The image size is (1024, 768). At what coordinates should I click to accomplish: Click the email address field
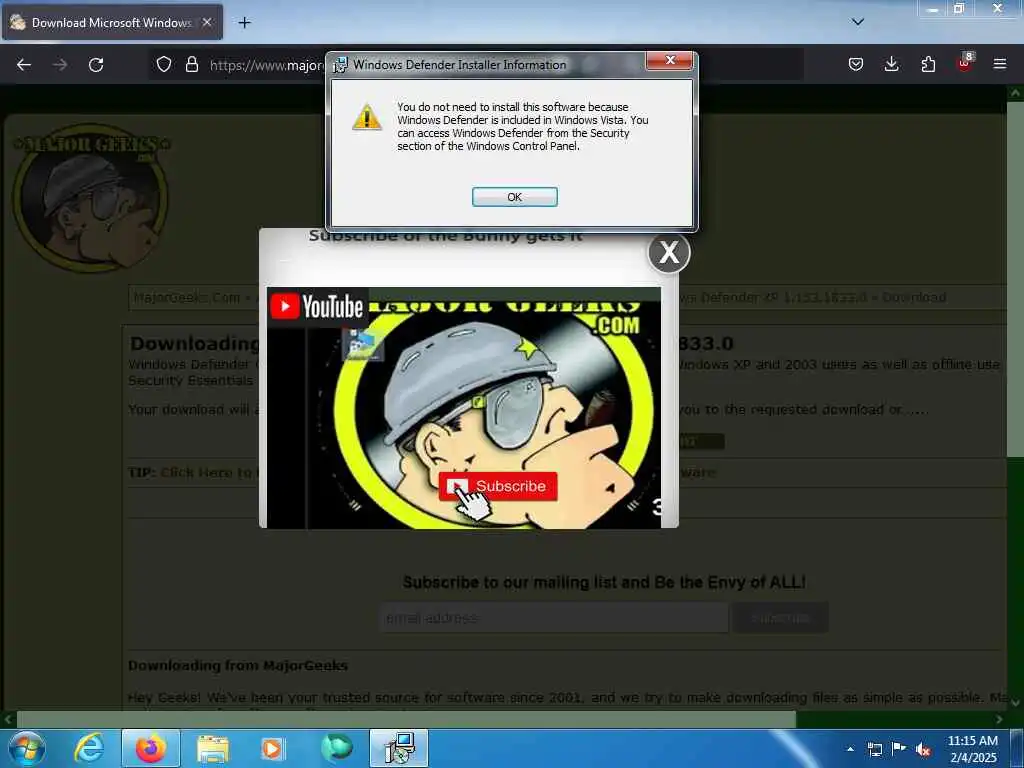(554, 618)
